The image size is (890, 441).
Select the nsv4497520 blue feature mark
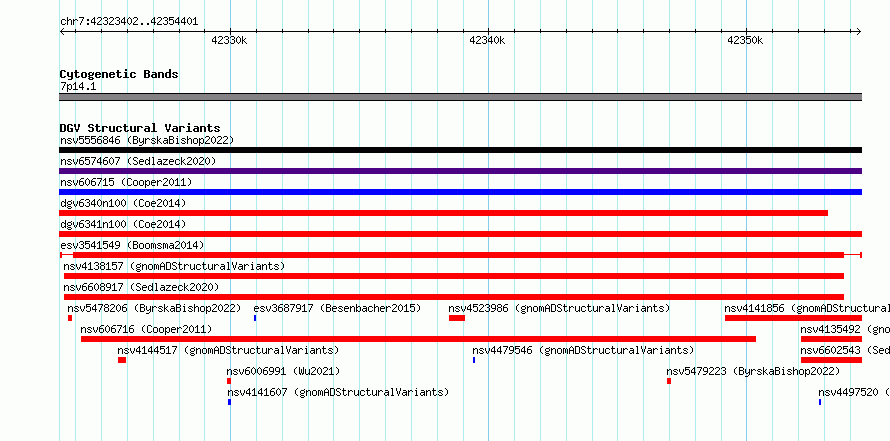[x=820, y=402]
